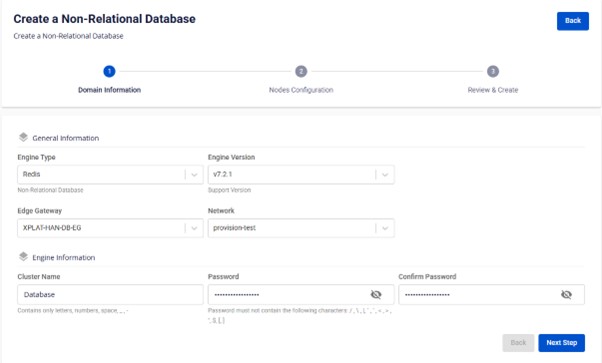Select the Domain Information step label
The height and width of the screenshot is (363, 602).
(109, 90)
